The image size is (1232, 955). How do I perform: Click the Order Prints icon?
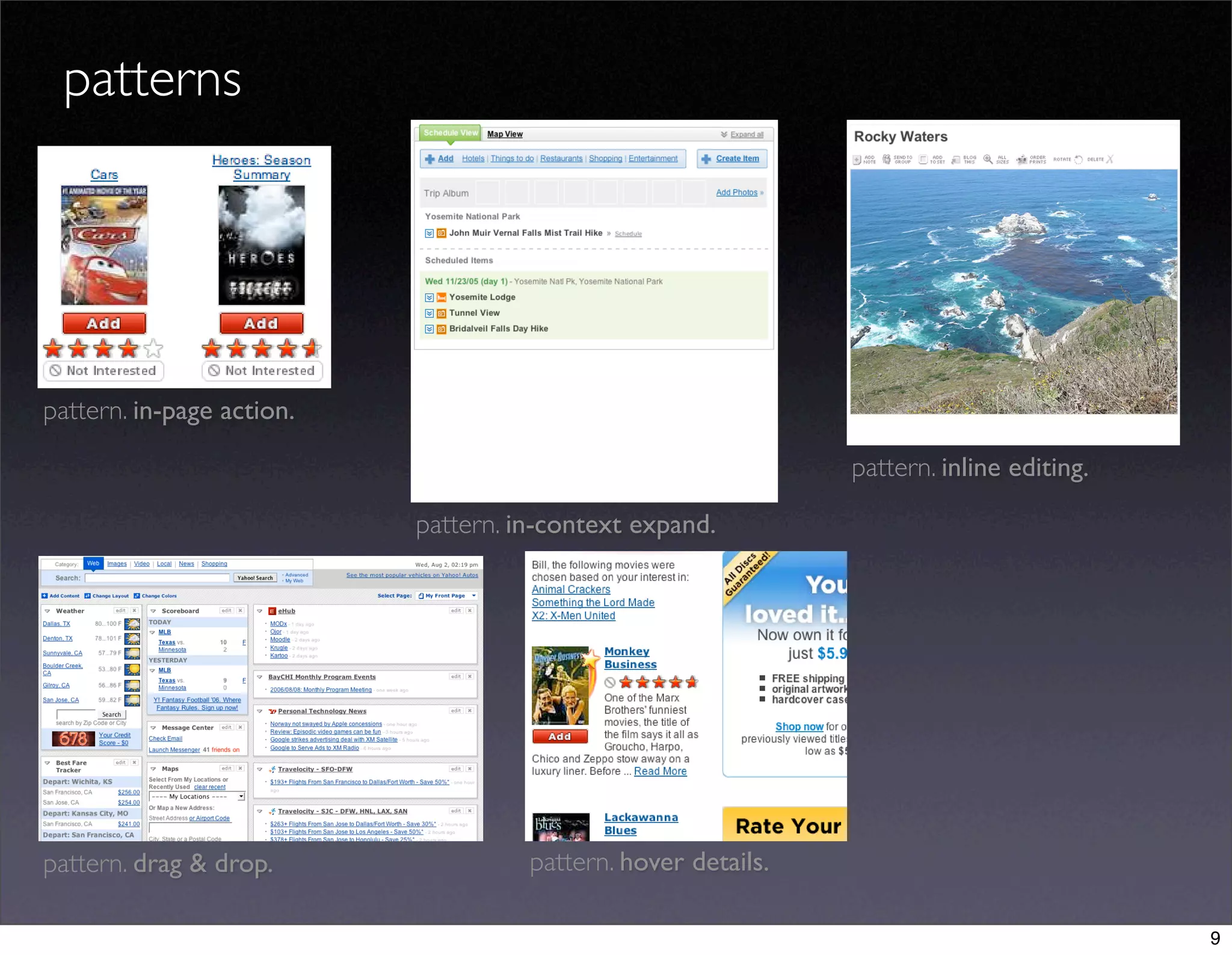1021,159
